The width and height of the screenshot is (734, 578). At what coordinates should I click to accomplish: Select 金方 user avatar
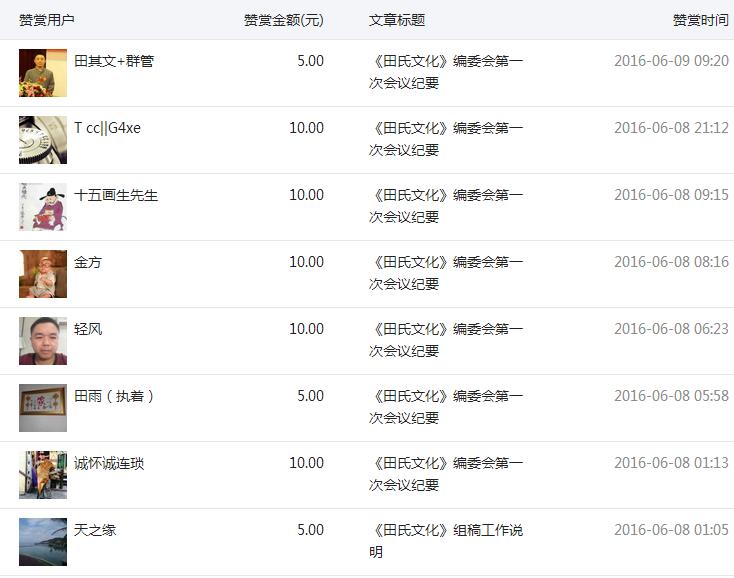[x=43, y=274]
